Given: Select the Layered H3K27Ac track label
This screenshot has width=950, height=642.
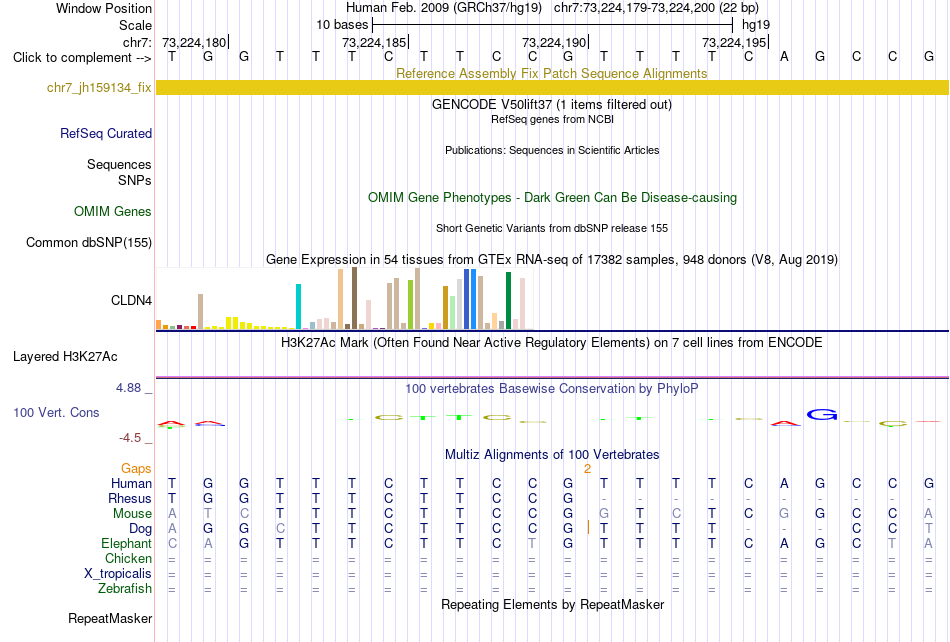Looking at the screenshot, I should [65, 357].
